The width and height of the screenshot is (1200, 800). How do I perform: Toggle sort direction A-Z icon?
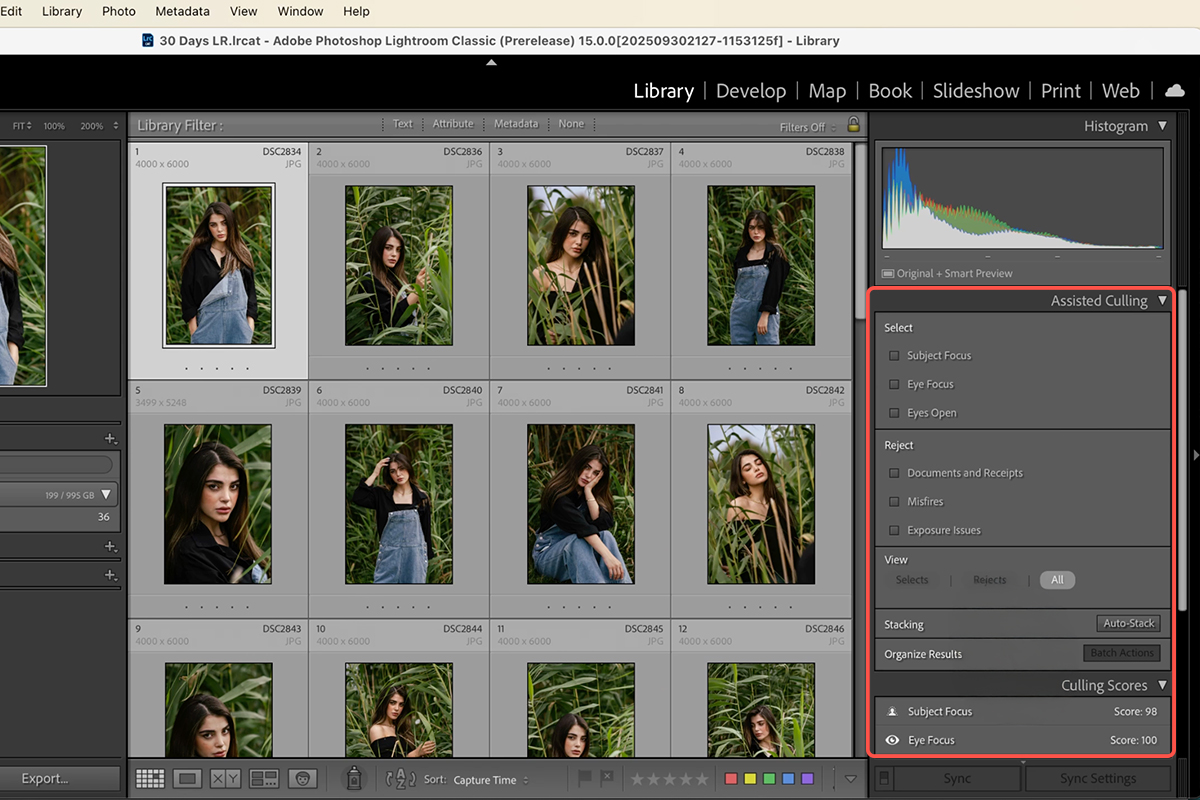click(400, 778)
